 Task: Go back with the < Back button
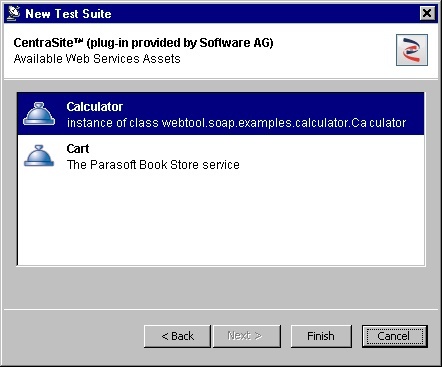click(177, 336)
